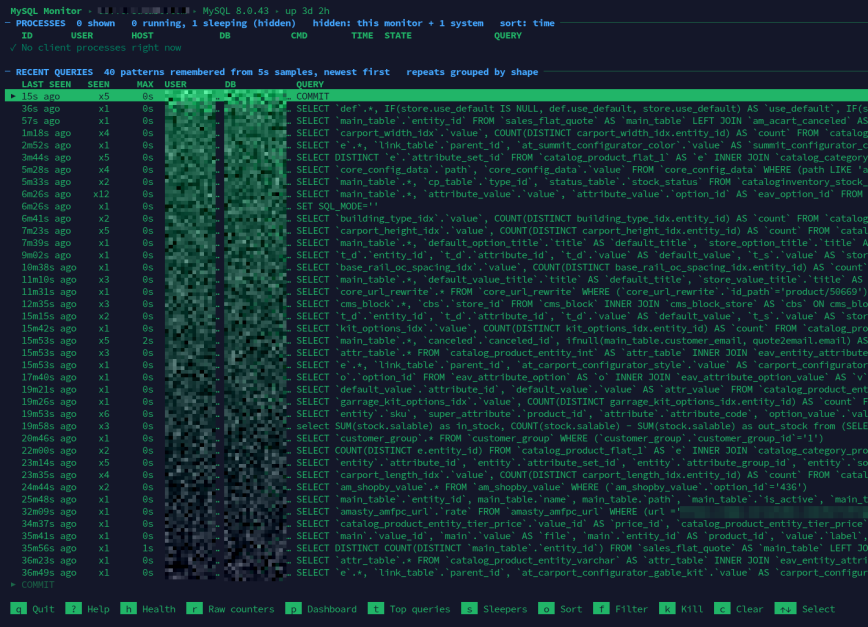Viewport: 868px width, 627px height.
Task: Click the MySQL 8.0.43 version label
Action: point(235,11)
